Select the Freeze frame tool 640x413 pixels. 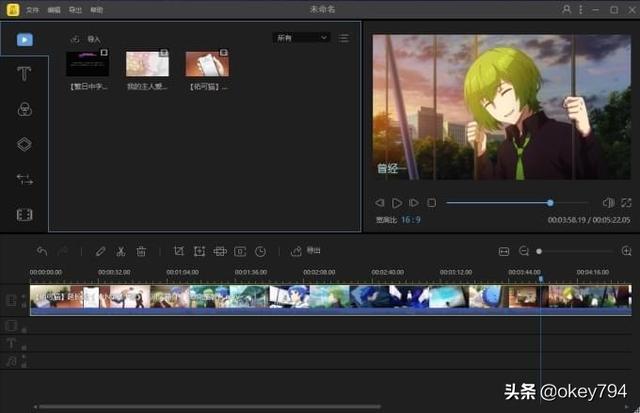click(240, 251)
